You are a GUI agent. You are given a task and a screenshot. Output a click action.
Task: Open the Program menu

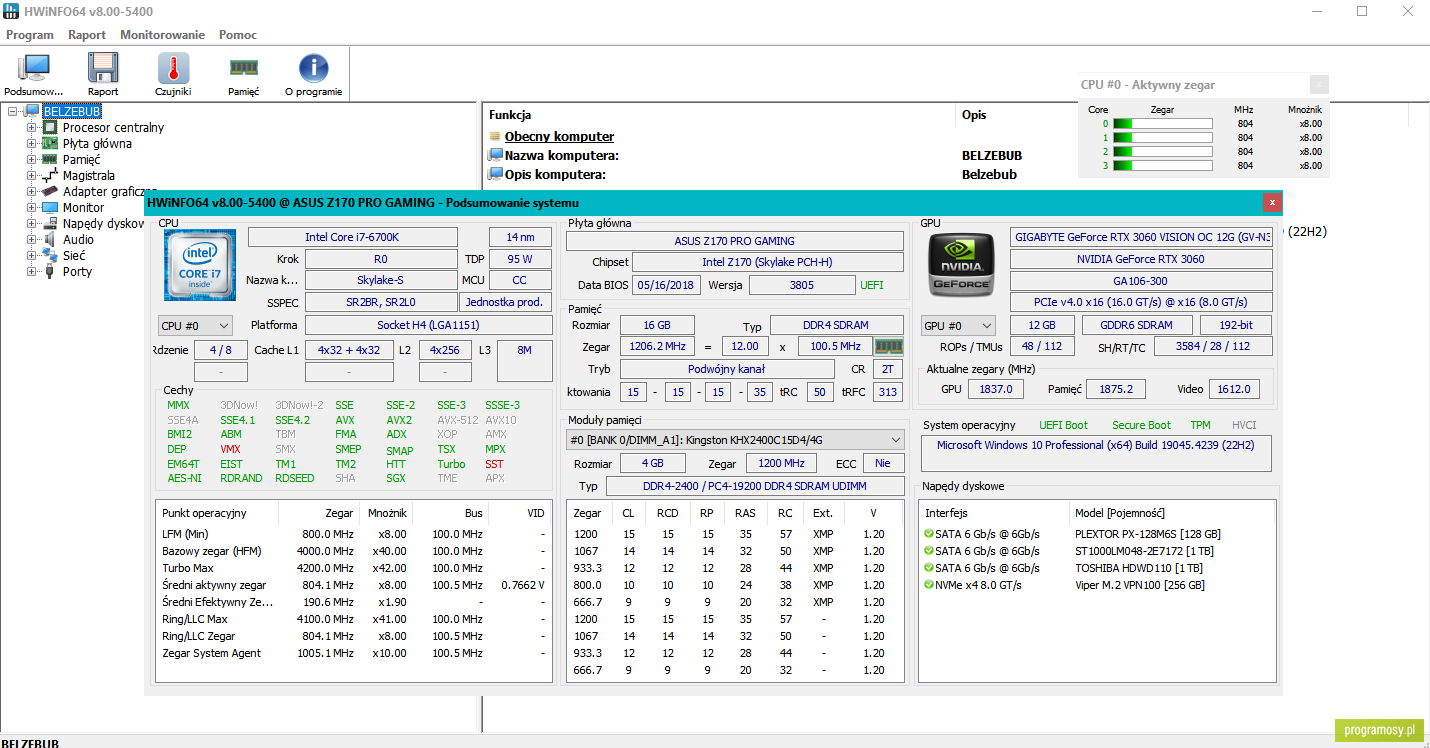coord(30,34)
